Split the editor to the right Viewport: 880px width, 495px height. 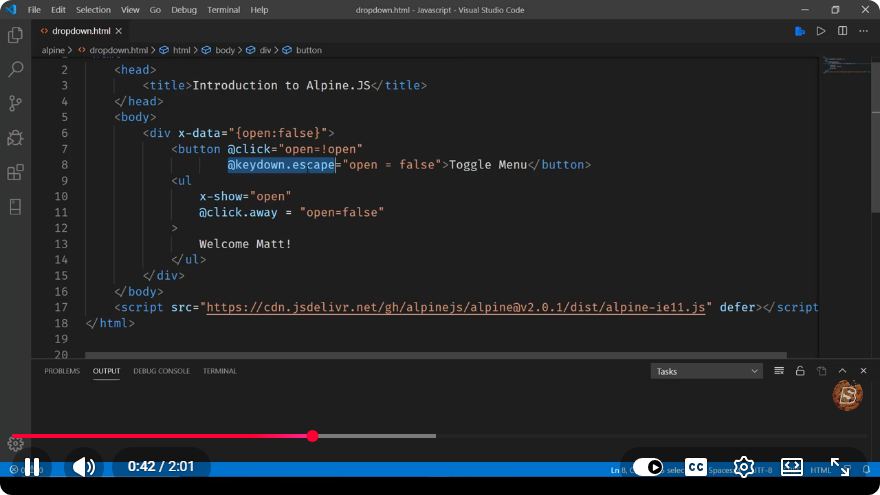(x=842, y=31)
